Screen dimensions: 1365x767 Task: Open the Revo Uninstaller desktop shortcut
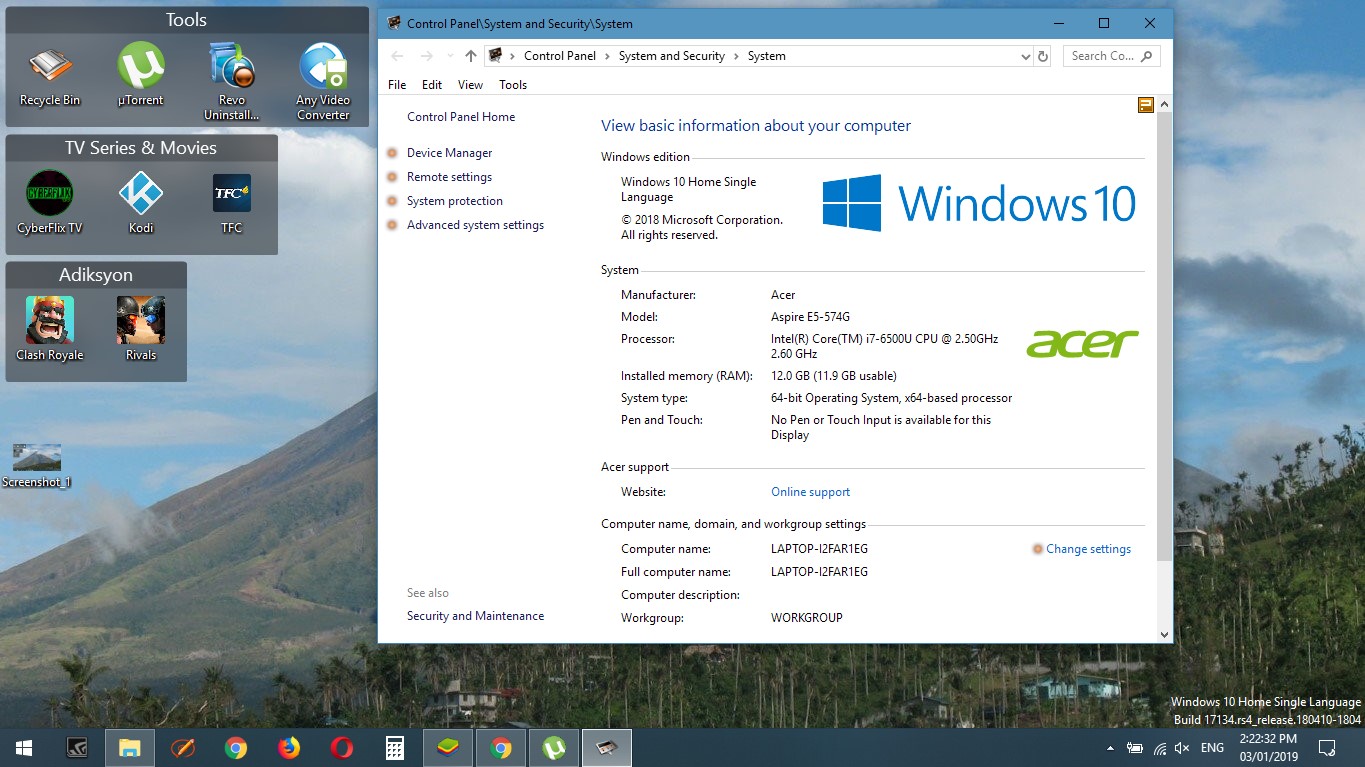point(232,82)
